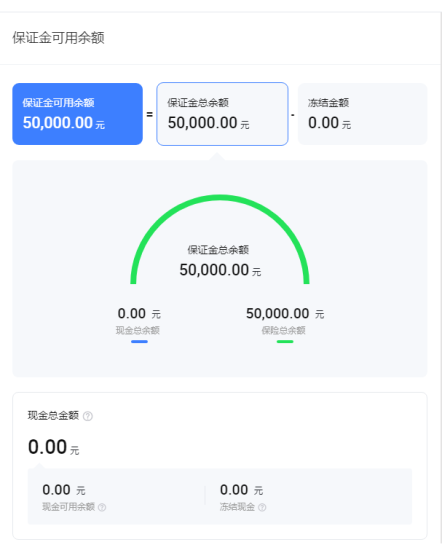The image size is (442, 550).
Task: Click the green 保险总余额 legend marker
Action: (285, 342)
